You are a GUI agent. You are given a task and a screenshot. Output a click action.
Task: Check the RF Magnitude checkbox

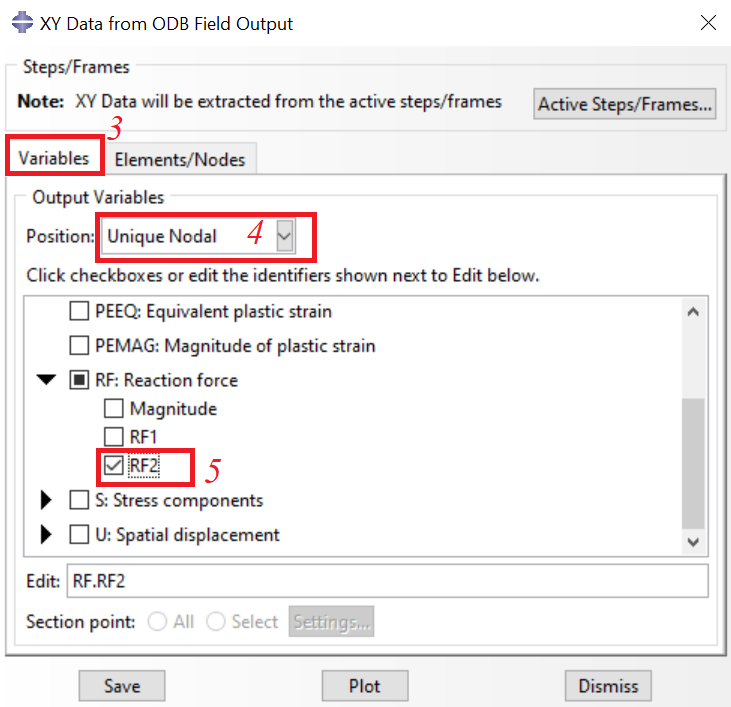(x=114, y=408)
